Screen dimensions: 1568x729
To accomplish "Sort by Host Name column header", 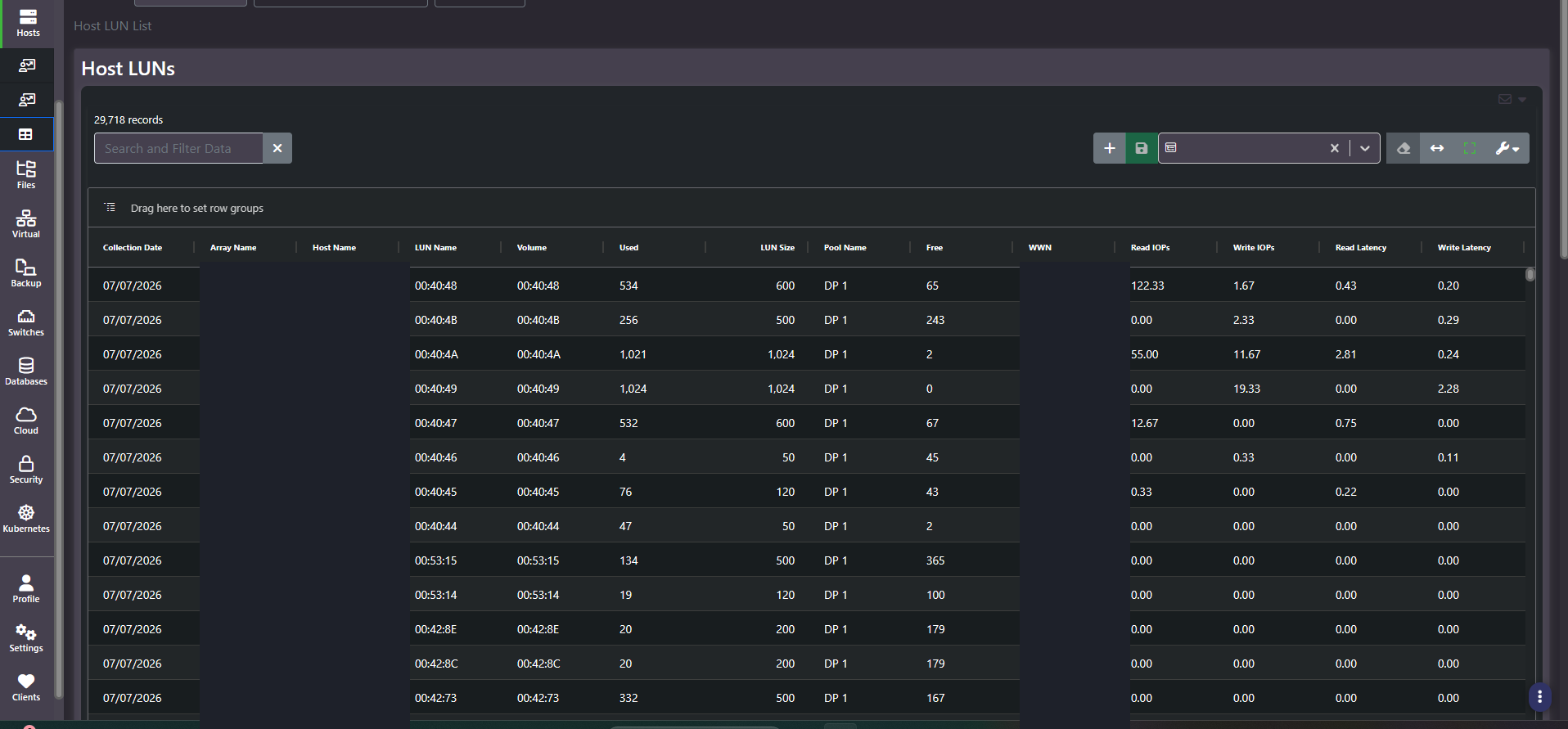I will (x=334, y=247).
